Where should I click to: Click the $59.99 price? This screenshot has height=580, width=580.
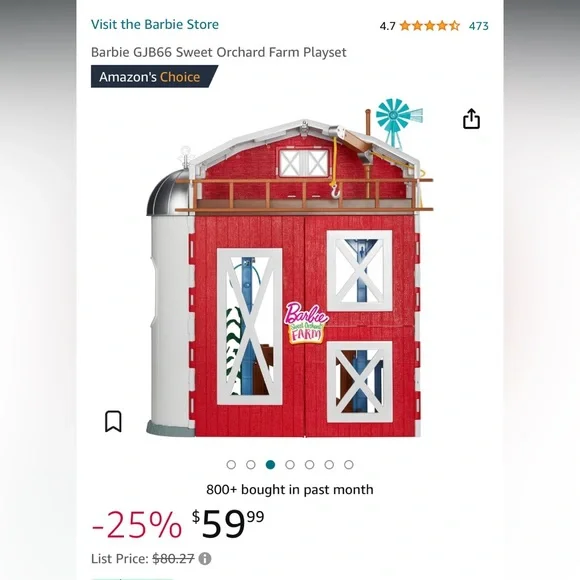[x=228, y=523]
